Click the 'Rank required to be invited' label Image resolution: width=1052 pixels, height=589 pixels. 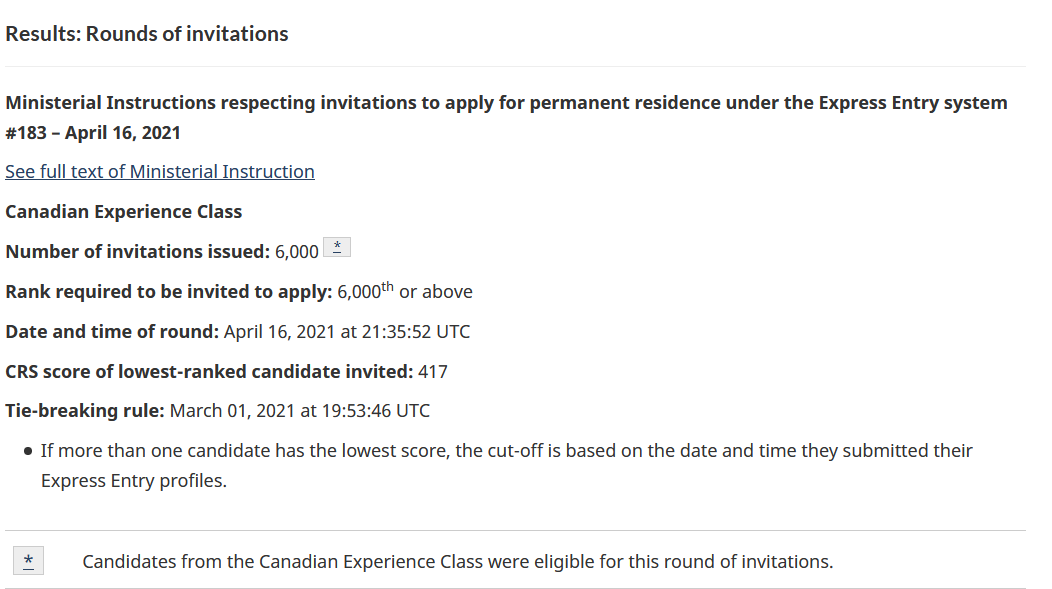pos(169,292)
